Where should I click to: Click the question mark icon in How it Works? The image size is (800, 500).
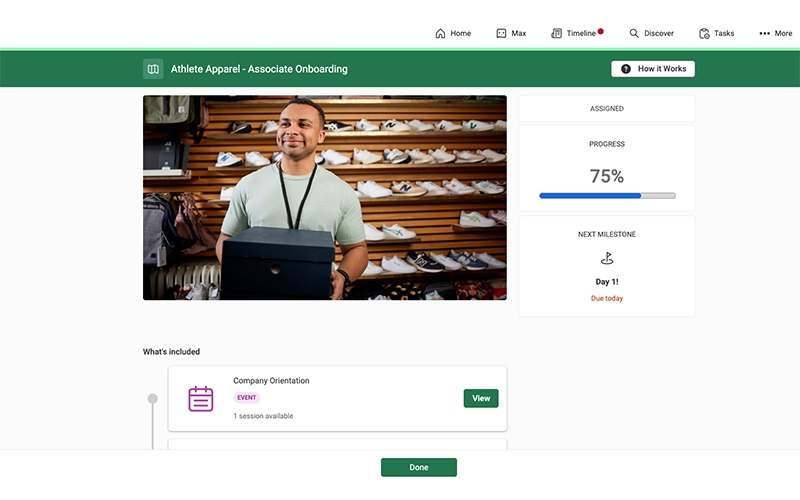pos(626,69)
